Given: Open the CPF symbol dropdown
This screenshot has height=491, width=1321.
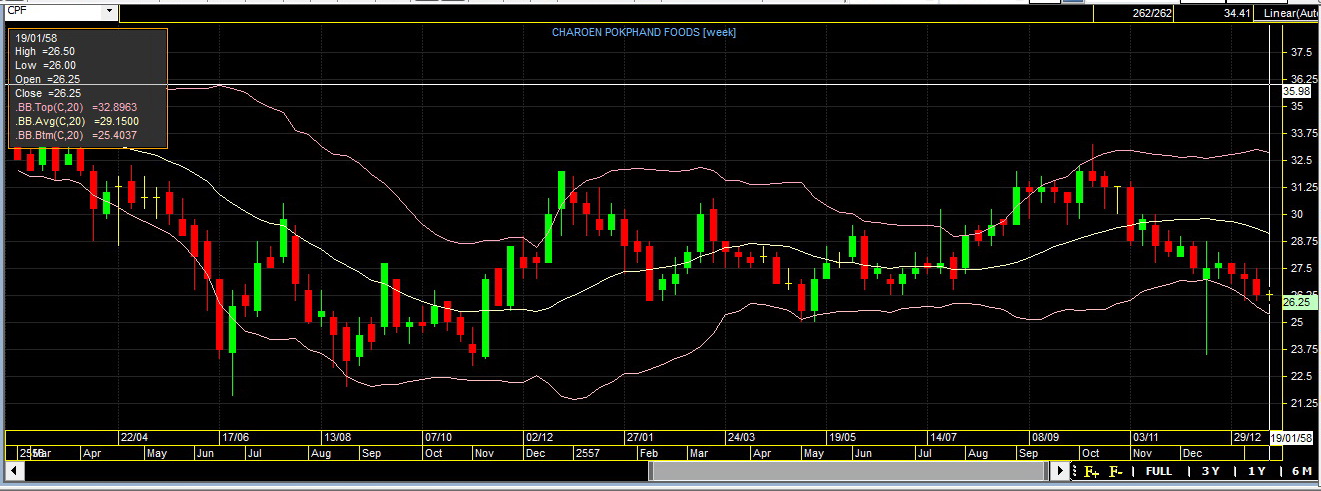Looking at the screenshot, I should coord(109,12).
